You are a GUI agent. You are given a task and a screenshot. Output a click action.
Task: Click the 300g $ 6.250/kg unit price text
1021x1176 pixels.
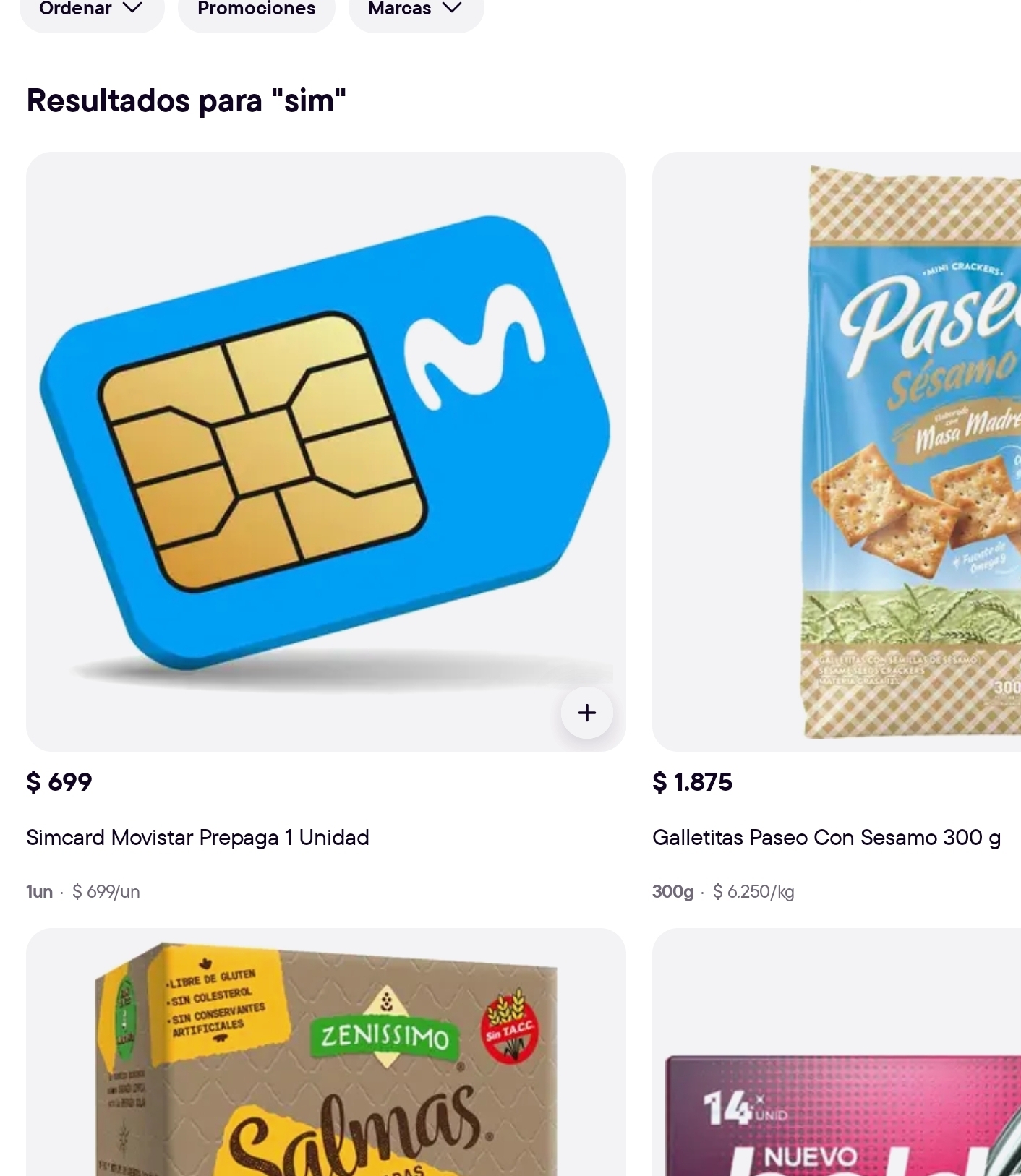coord(723,892)
